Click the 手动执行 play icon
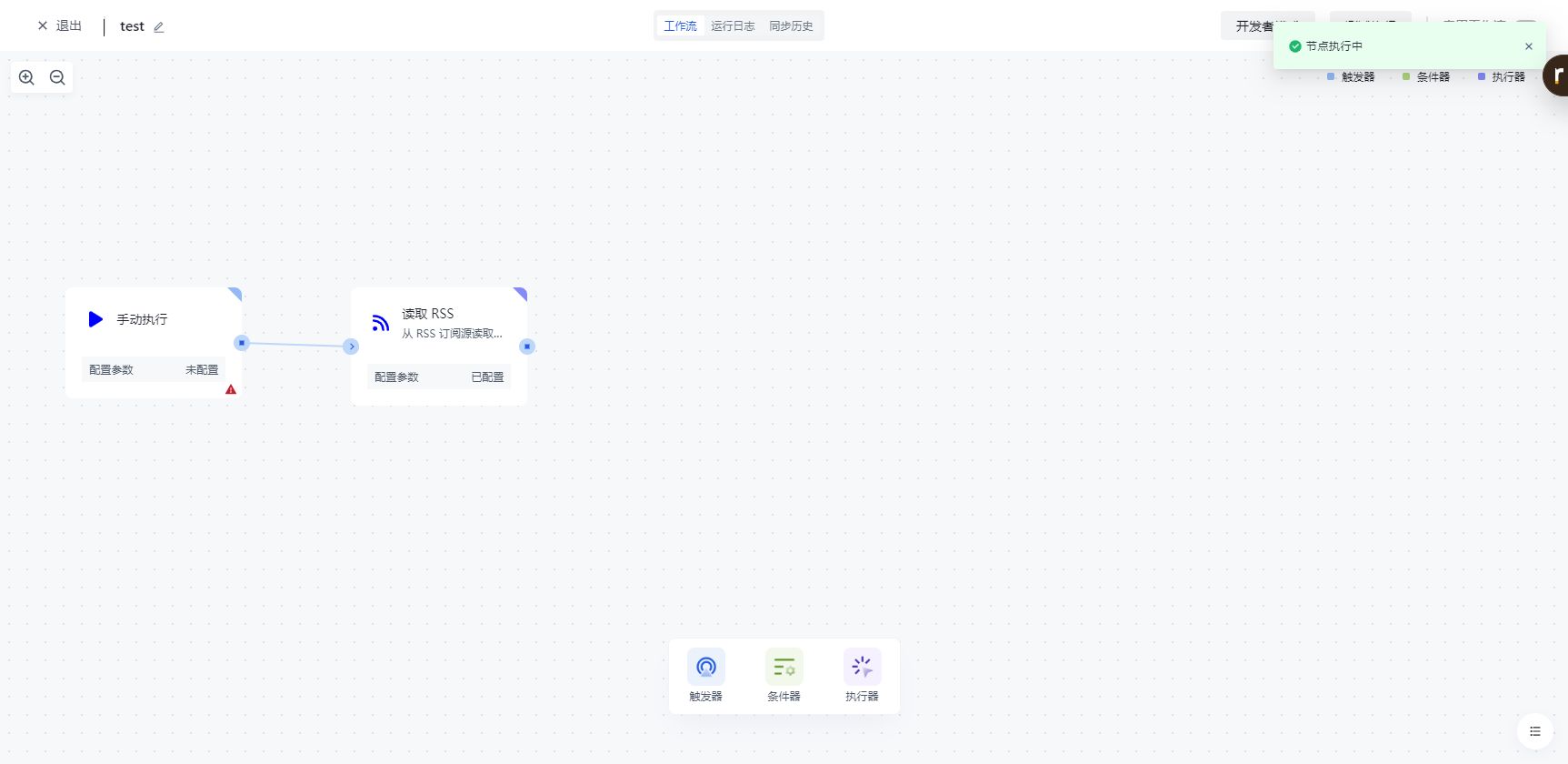 pyautogui.click(x=95, y=319)
